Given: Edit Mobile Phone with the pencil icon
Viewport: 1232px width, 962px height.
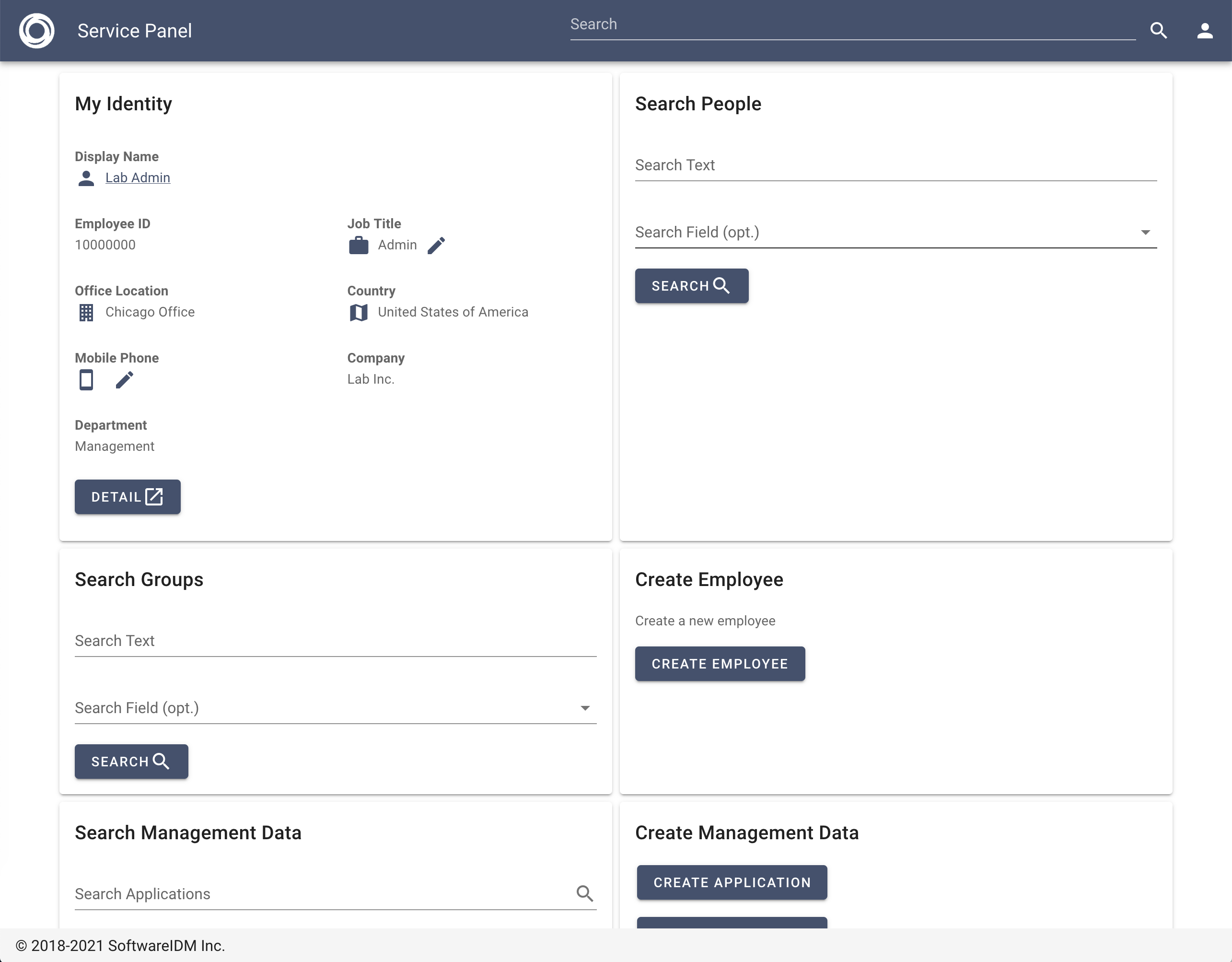Looking at the screenshot, I should 124,380.
